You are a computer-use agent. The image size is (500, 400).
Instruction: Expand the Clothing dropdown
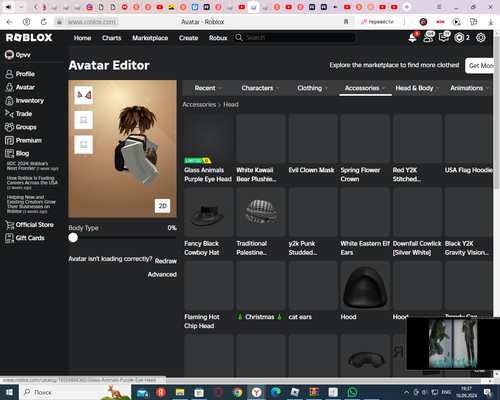click(x=313, y=88)
